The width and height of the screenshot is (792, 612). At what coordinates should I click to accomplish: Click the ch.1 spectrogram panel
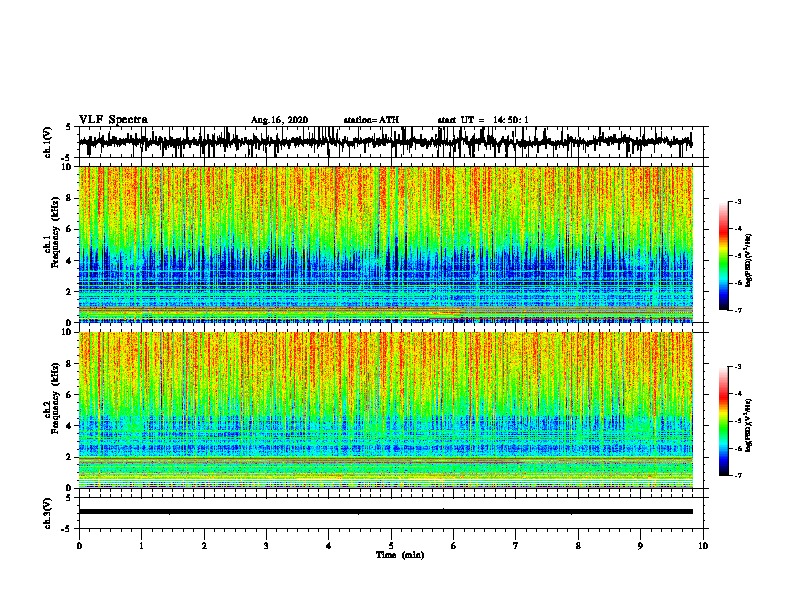click(x=385, y=244)
